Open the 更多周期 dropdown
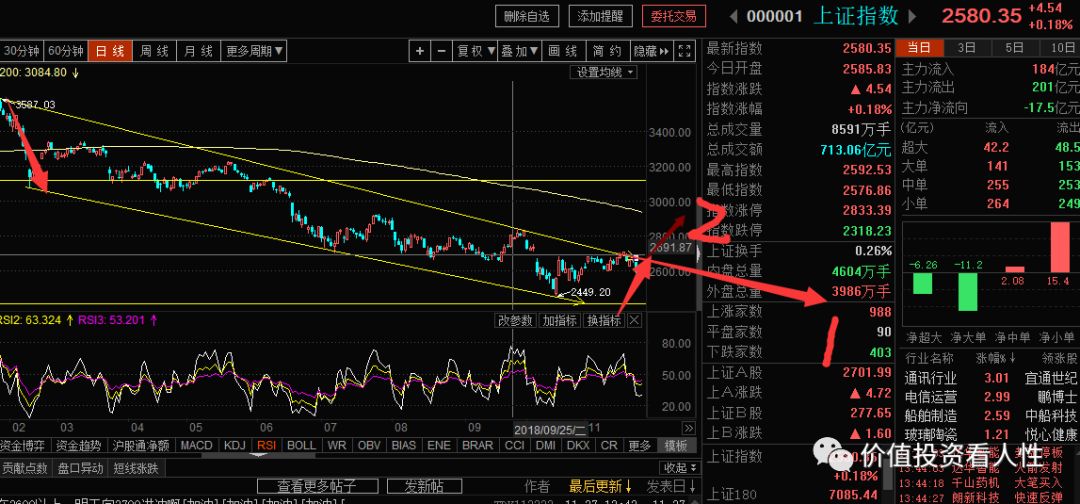Viewport: 1080px width, 504px height. (x=253, y=51)
